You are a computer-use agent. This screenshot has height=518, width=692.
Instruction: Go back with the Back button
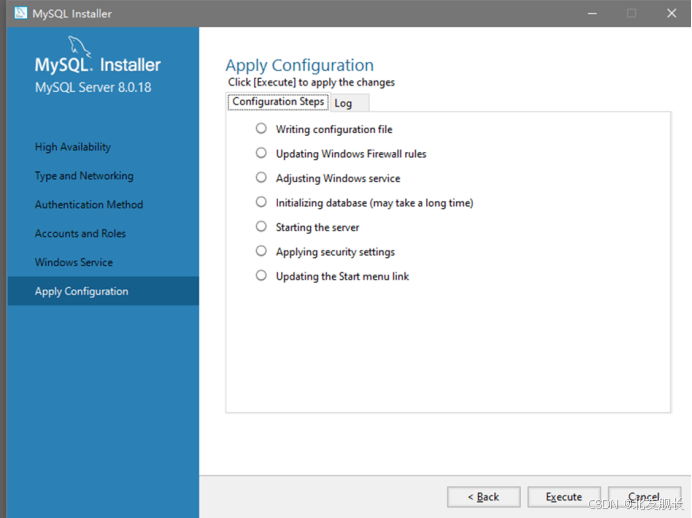[x=484, y=497]
